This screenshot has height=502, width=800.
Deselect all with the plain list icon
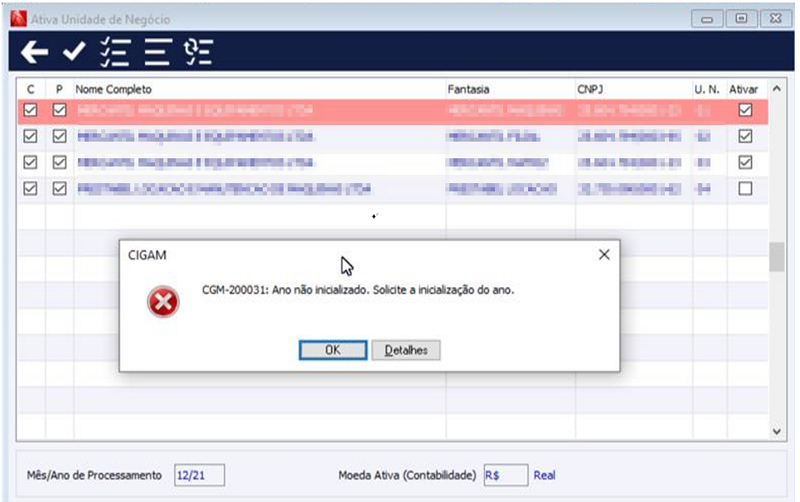point(158,52)
